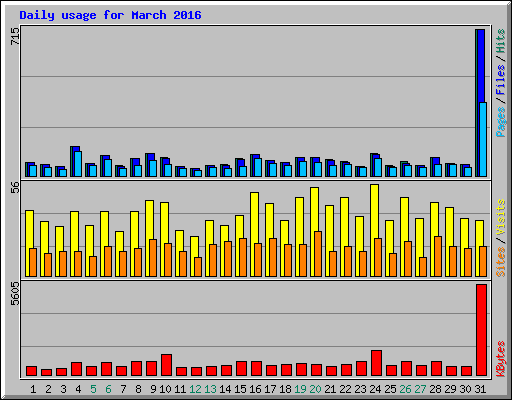
Task: Click the red KBytes bar for day 2
Action: 46,372
